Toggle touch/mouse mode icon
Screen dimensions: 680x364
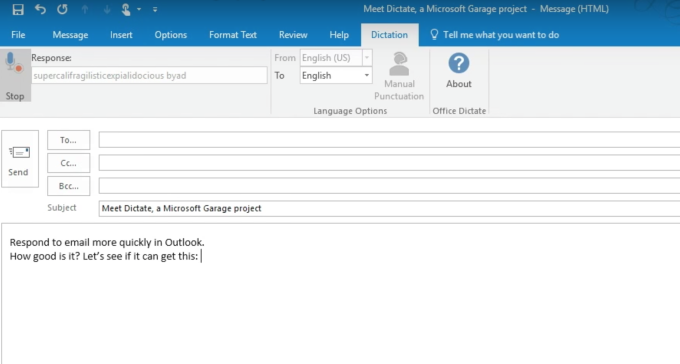(126, 9)
